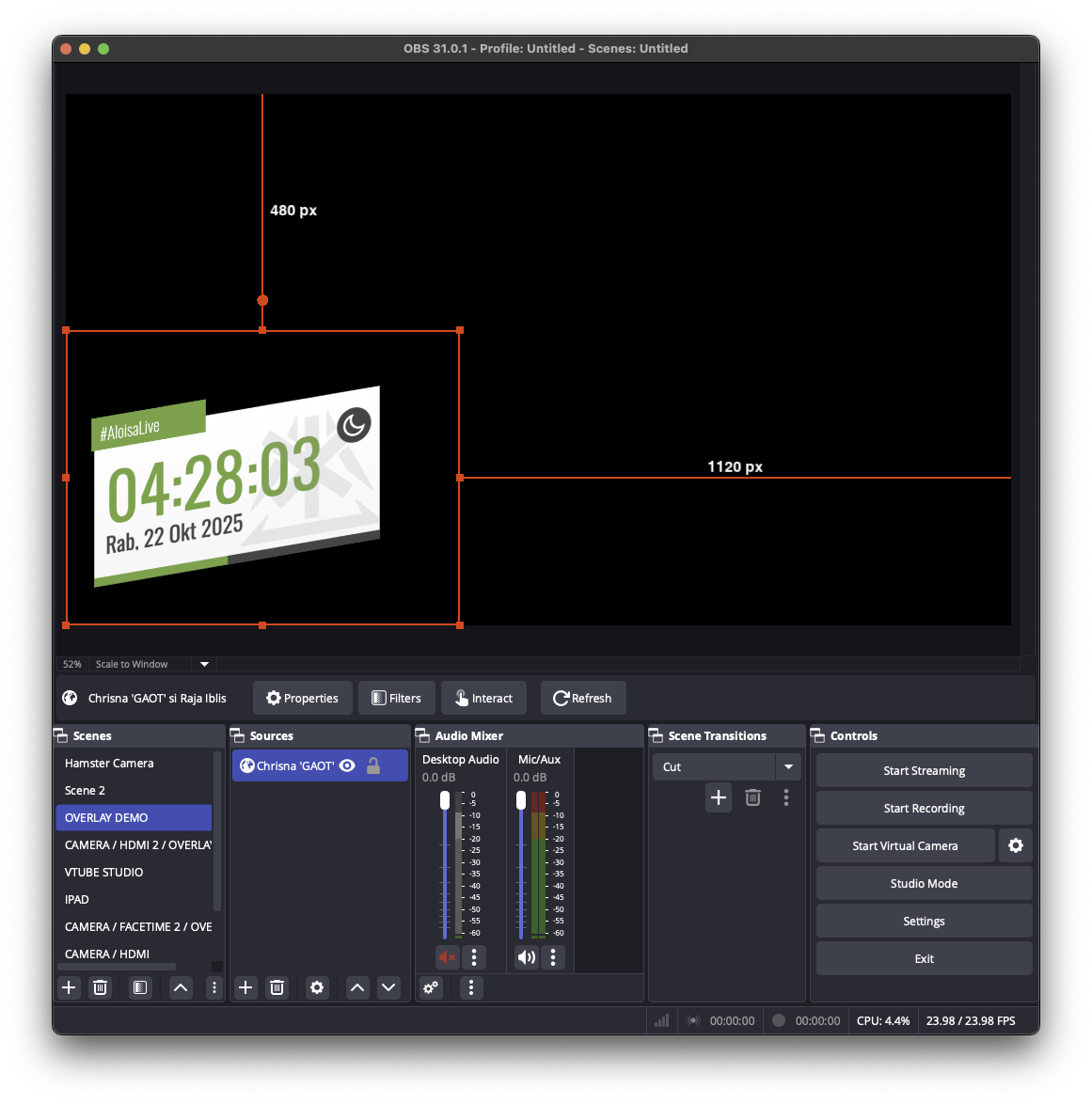Open Desktop Audio three-dot options menu

point(474,957)
